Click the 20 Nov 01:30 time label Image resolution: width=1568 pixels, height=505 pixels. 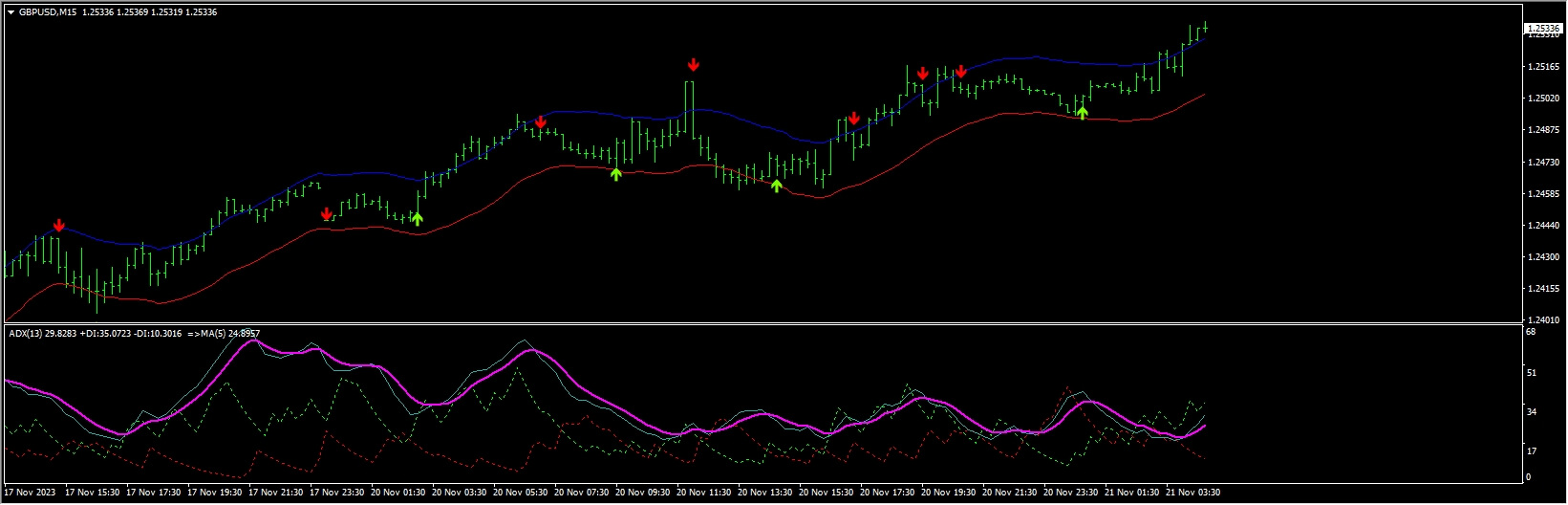[x=397, y=493]
